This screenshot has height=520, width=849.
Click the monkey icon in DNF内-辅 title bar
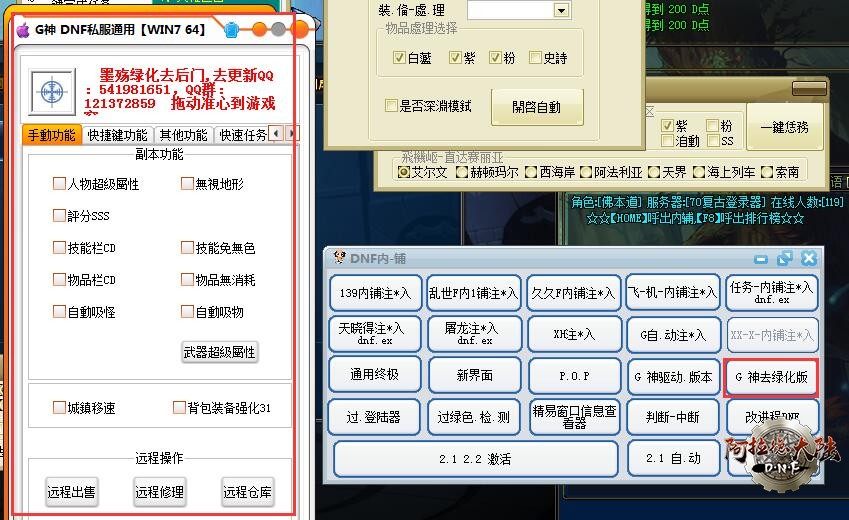coord(339,257)
